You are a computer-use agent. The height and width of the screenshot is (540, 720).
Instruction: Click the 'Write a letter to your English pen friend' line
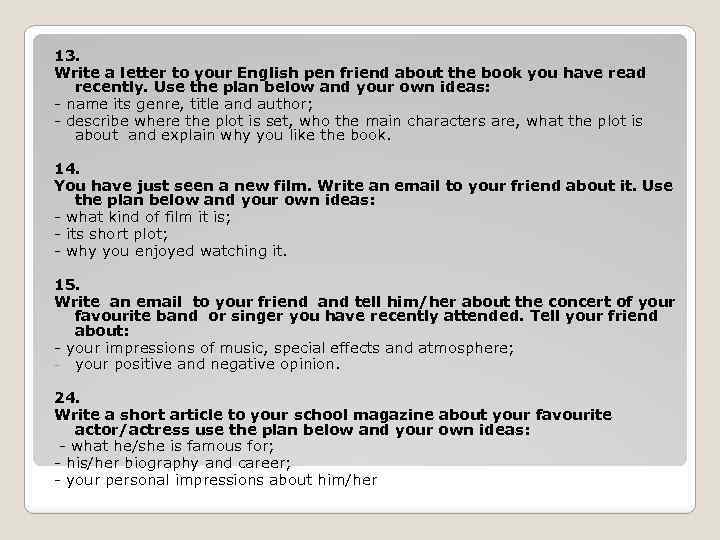coord(350,72)
